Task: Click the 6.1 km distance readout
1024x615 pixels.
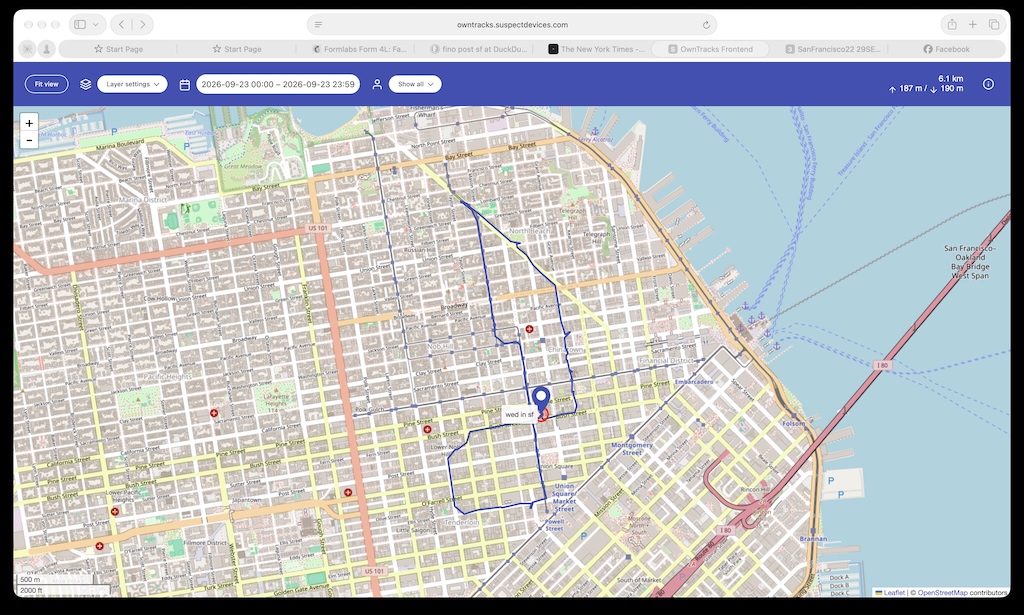Action: 951,78
